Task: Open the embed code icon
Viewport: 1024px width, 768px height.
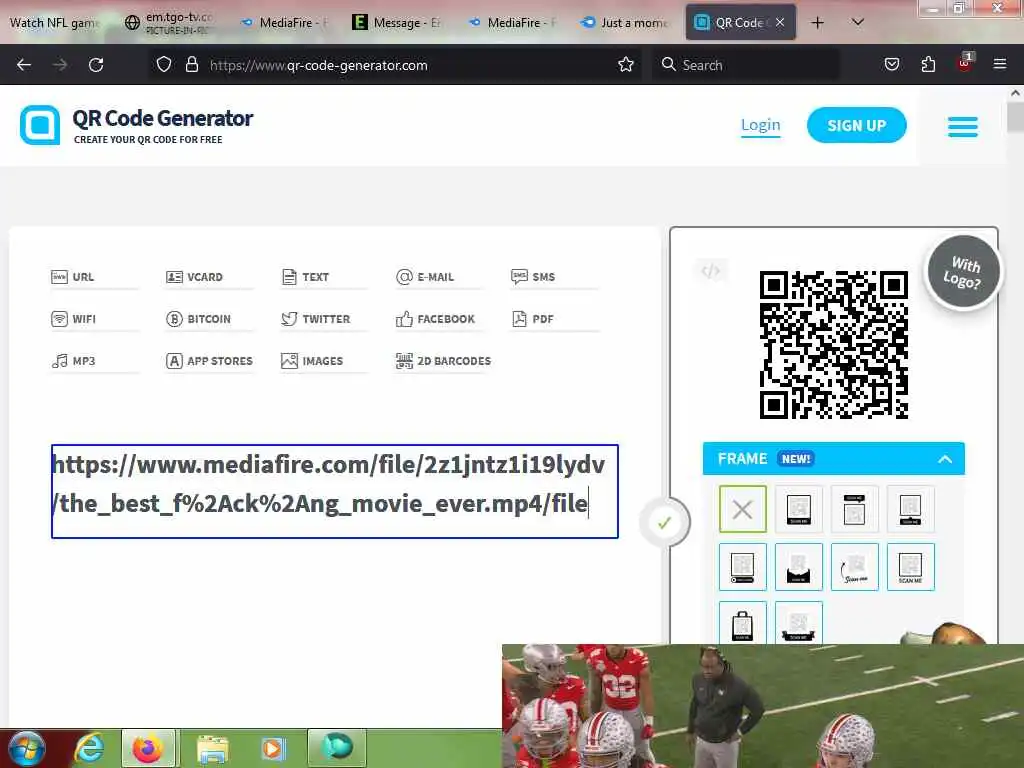Action: (x=711, y=270)
